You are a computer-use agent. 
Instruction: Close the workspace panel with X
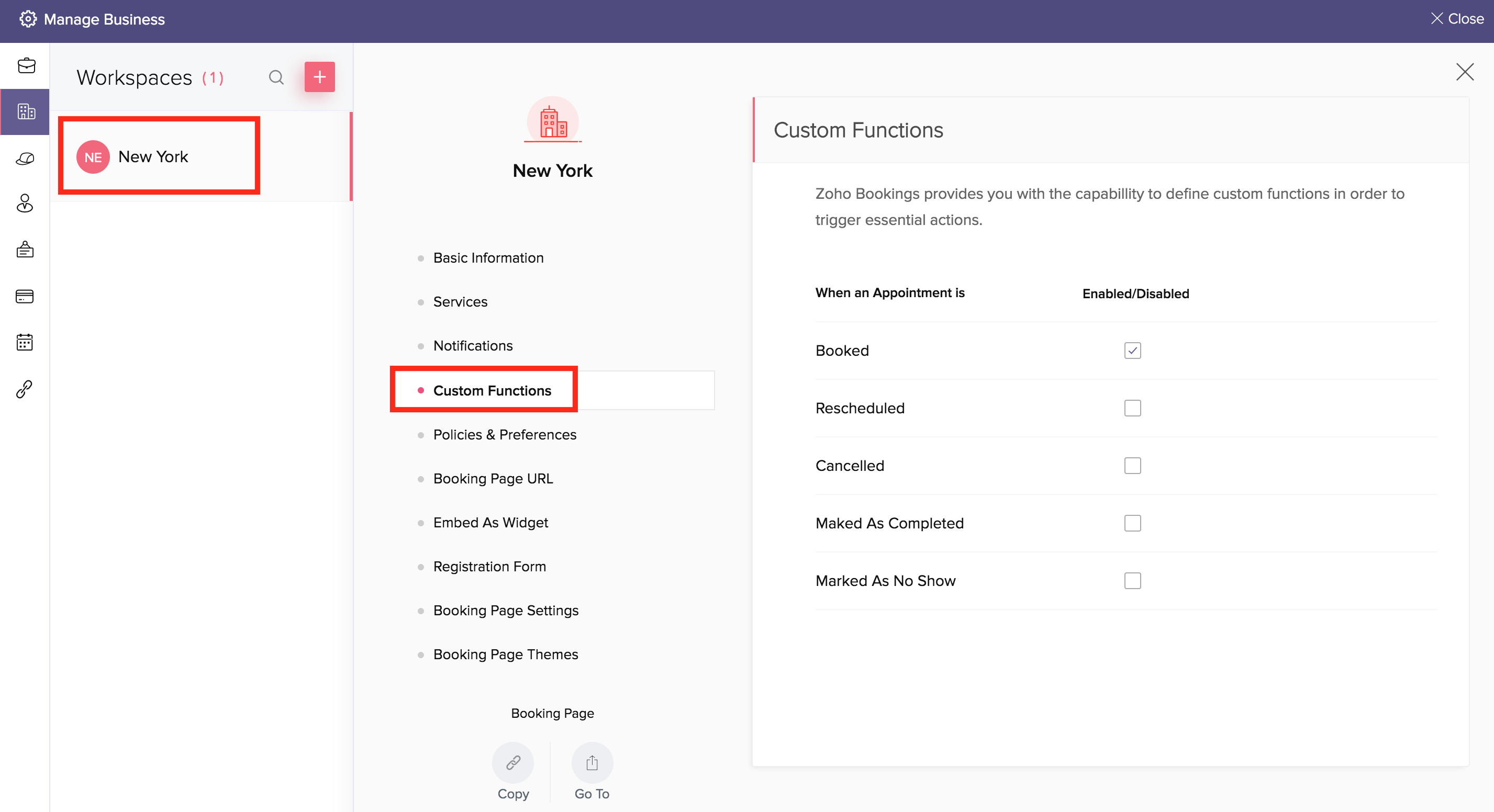pyautogui.click(x=1464, y=72)
